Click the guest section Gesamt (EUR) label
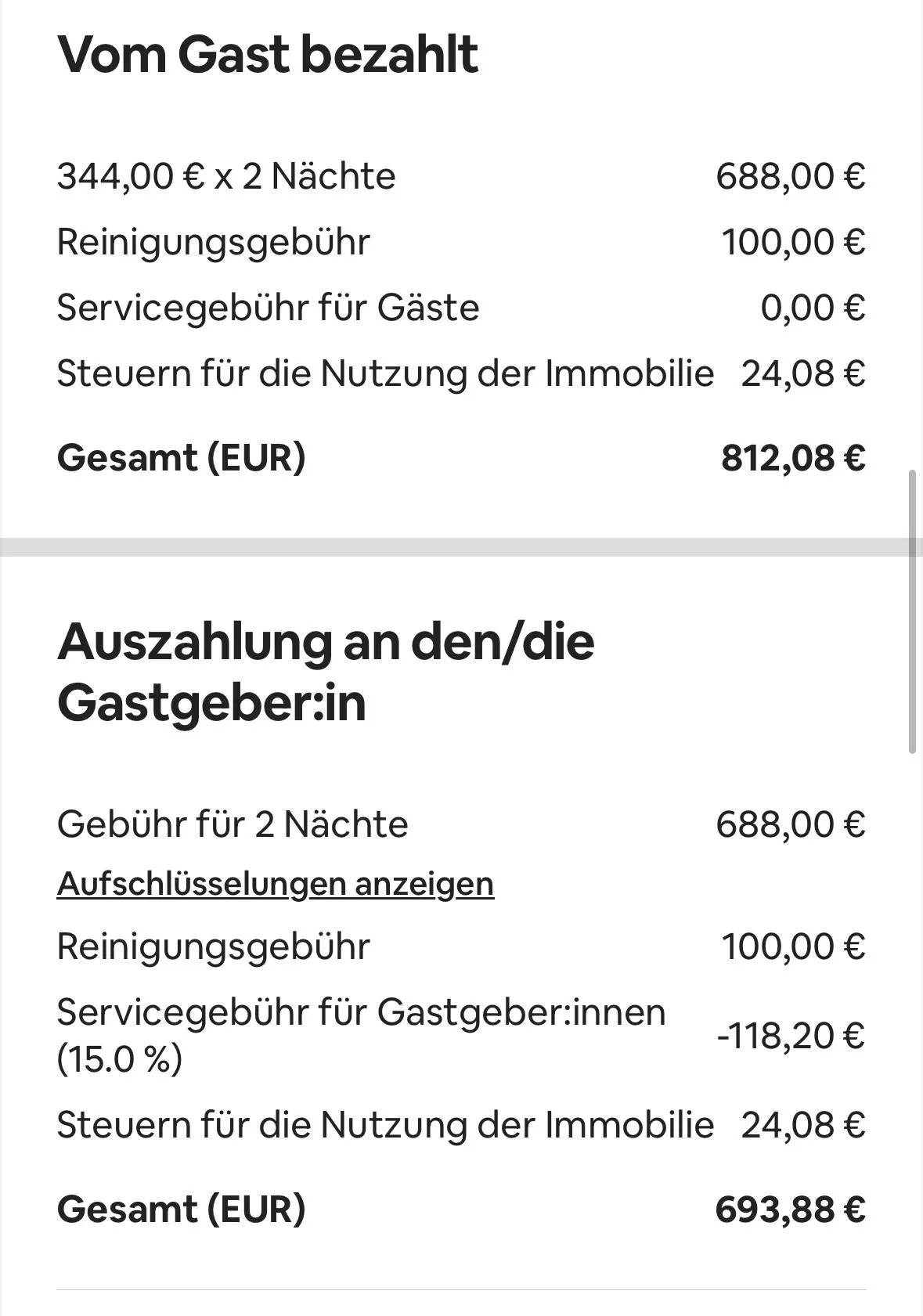This screenshot has height=1316, width=923. tap(181, 457)
